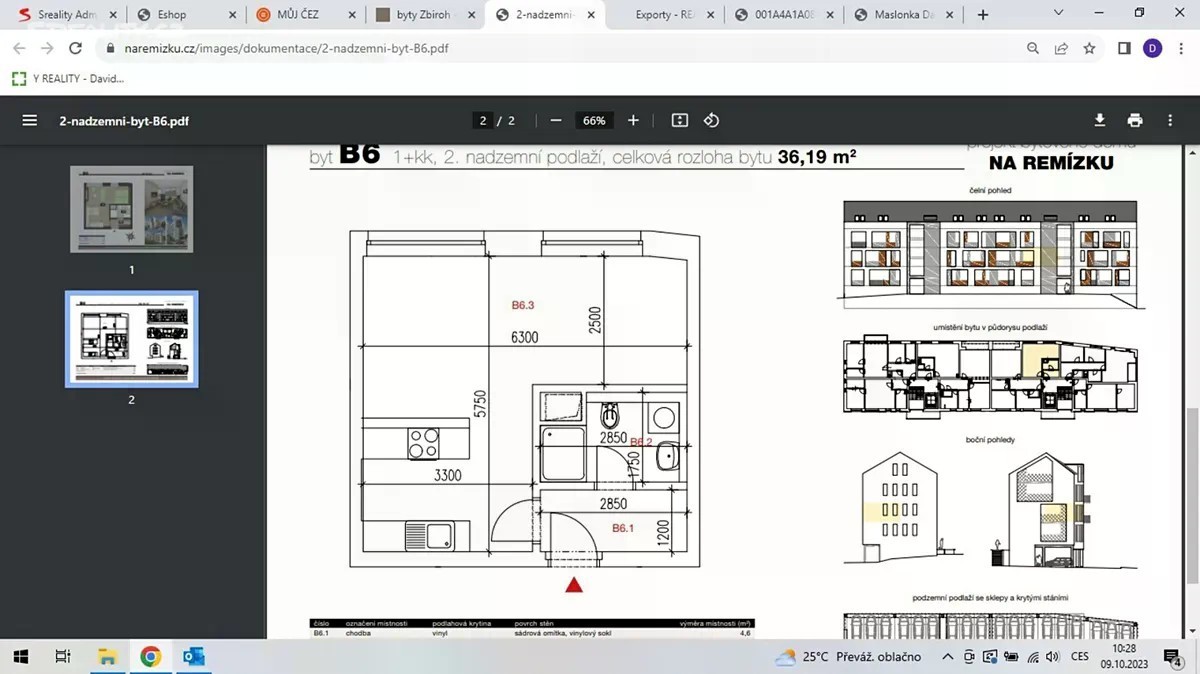
Task: Open File Explorer from the taskbar
Action: coord(106,657)
